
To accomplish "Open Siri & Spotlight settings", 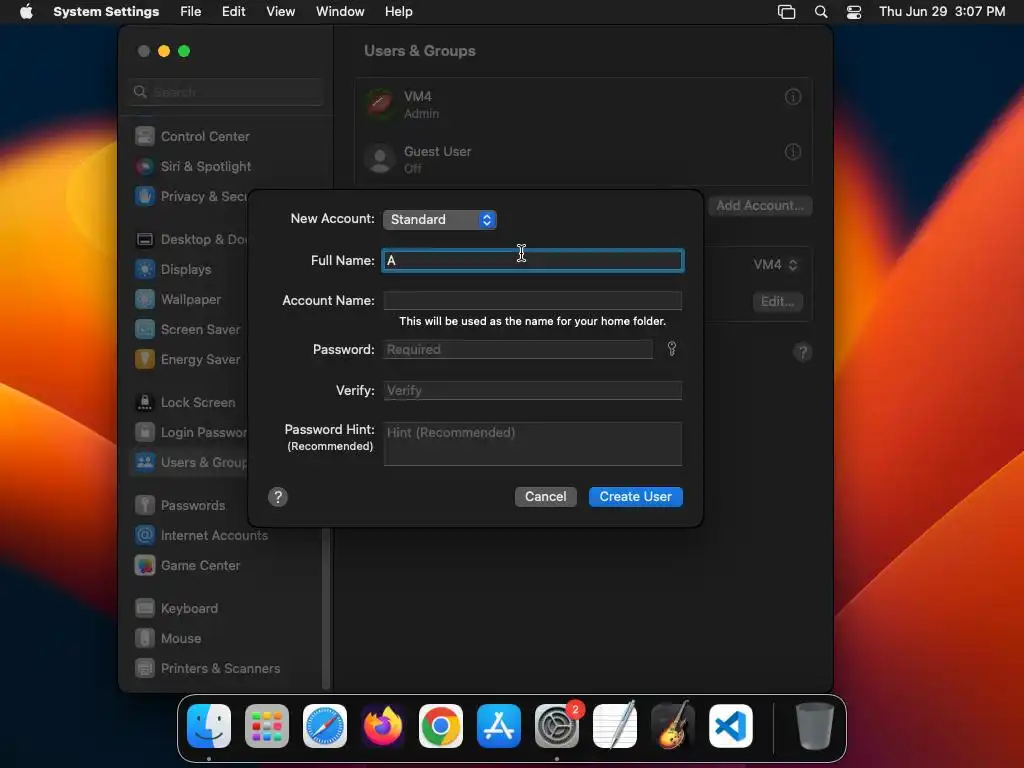I will [x=225, y=167].
